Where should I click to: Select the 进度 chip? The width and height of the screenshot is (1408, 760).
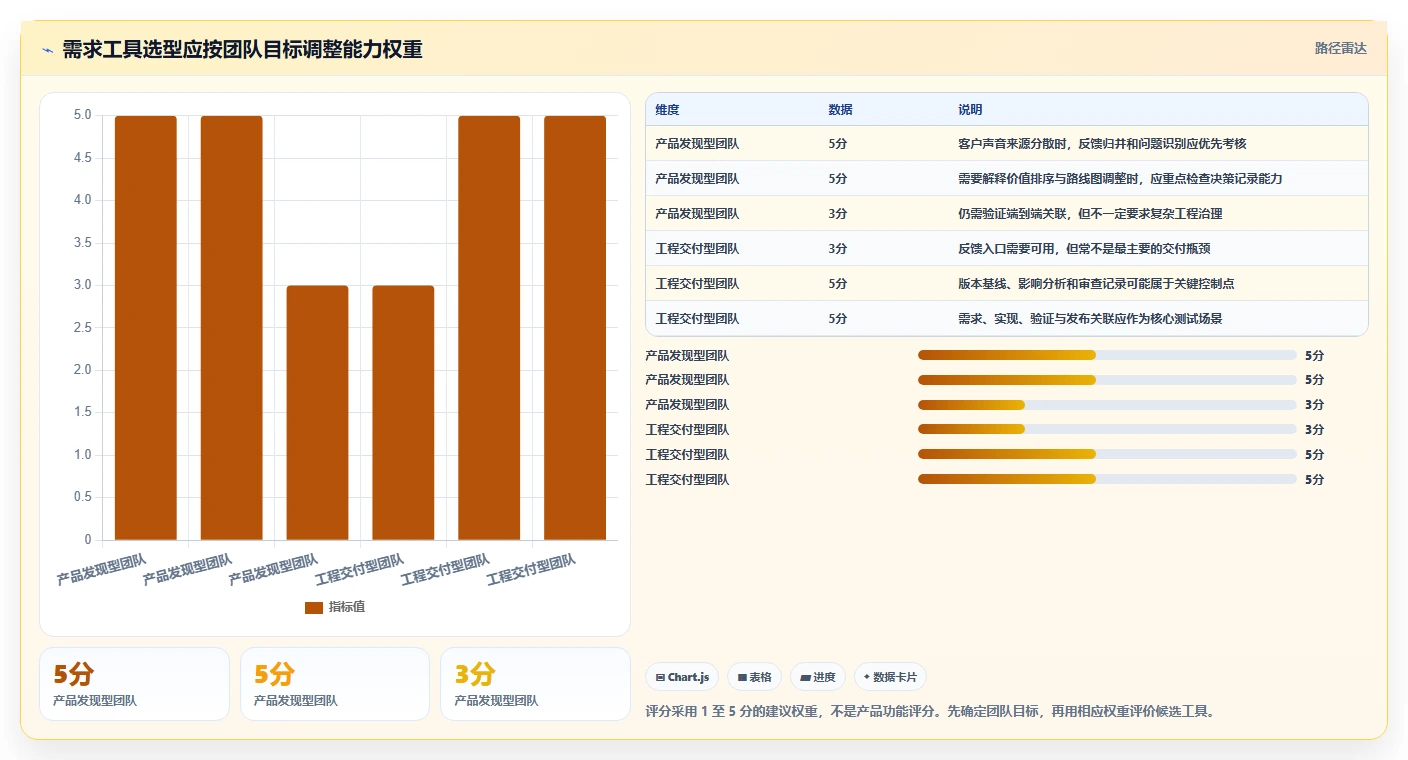coord(817,677)
